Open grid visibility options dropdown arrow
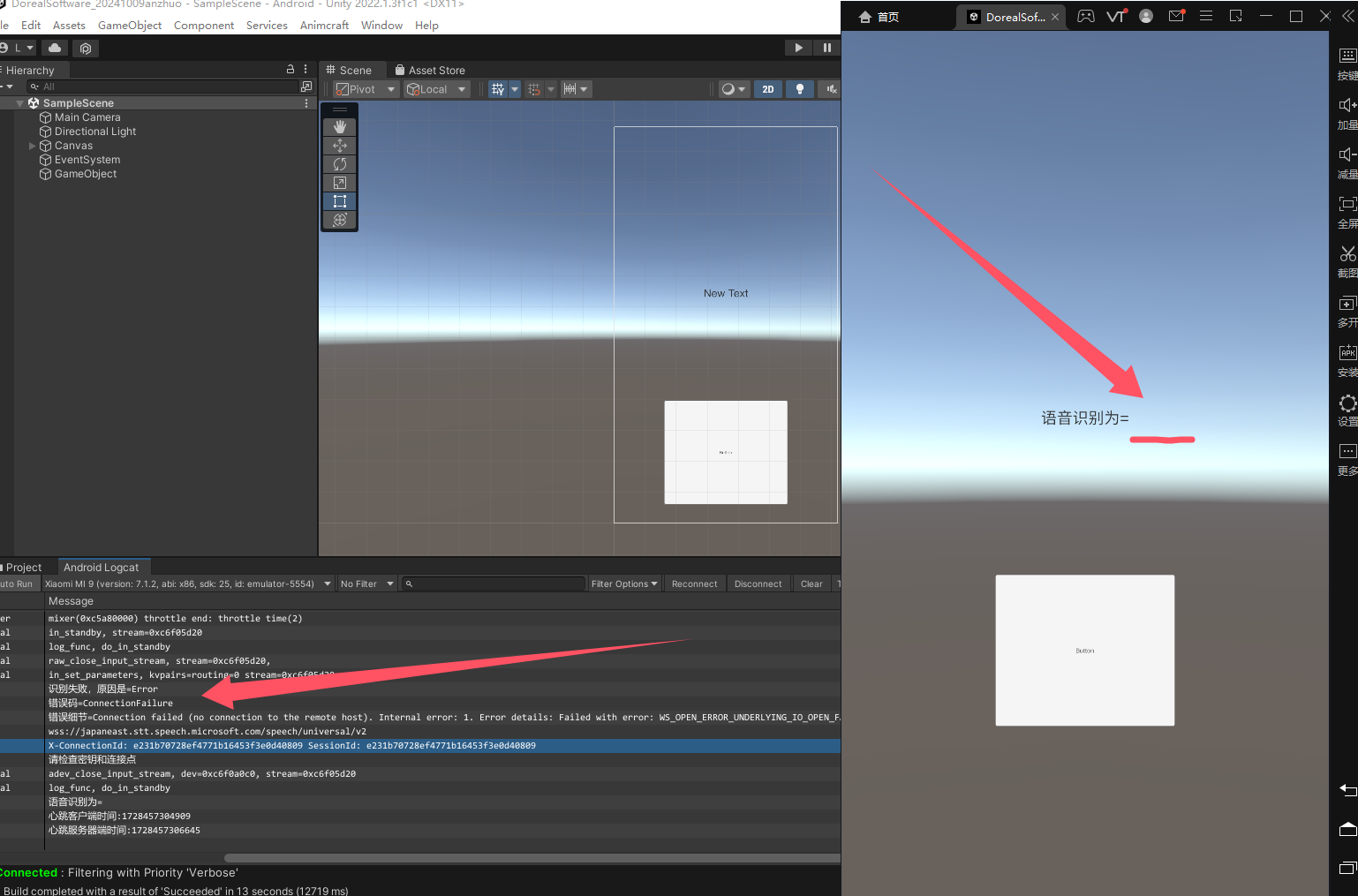The height and width of the screenshot is (896, 1358). point(515,89)
